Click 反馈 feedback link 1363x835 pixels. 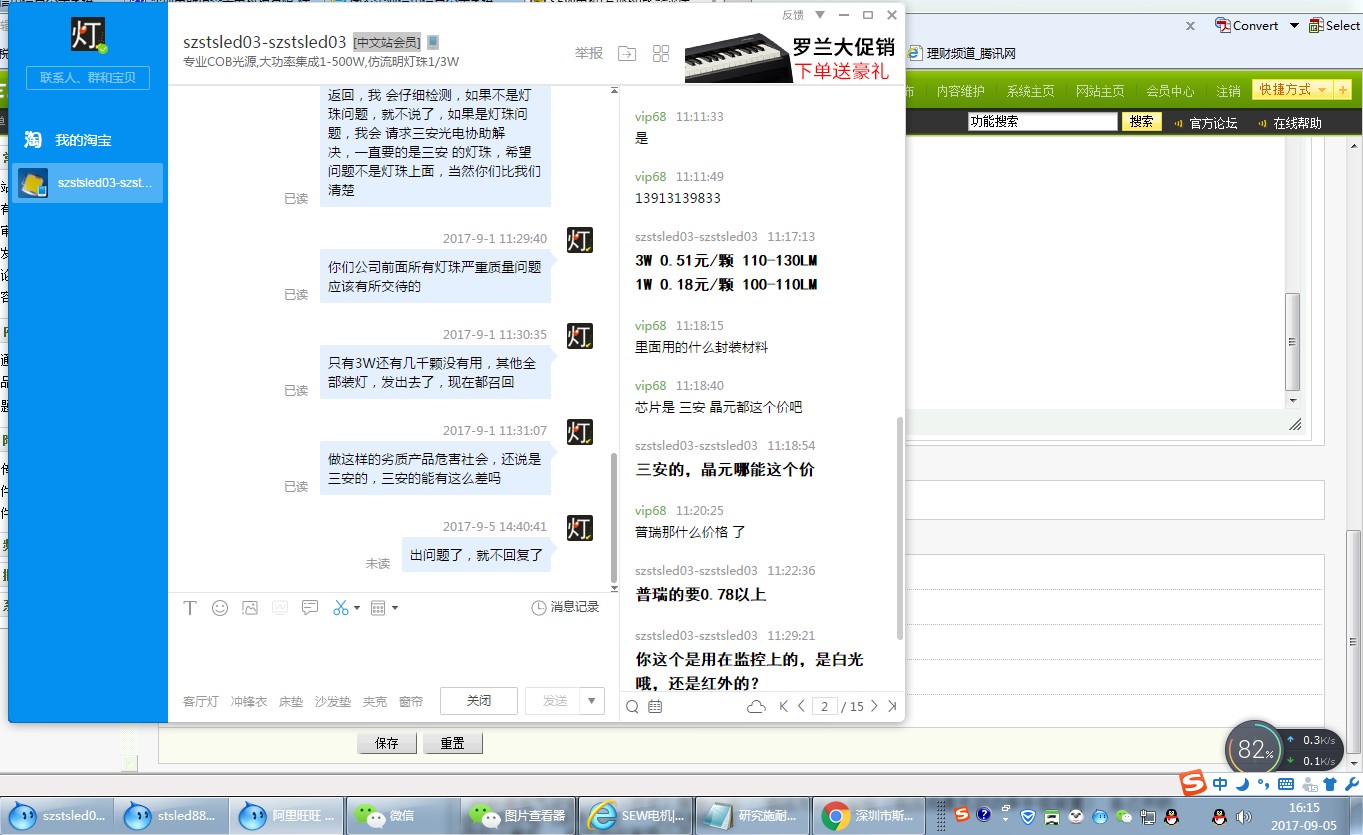793,15
